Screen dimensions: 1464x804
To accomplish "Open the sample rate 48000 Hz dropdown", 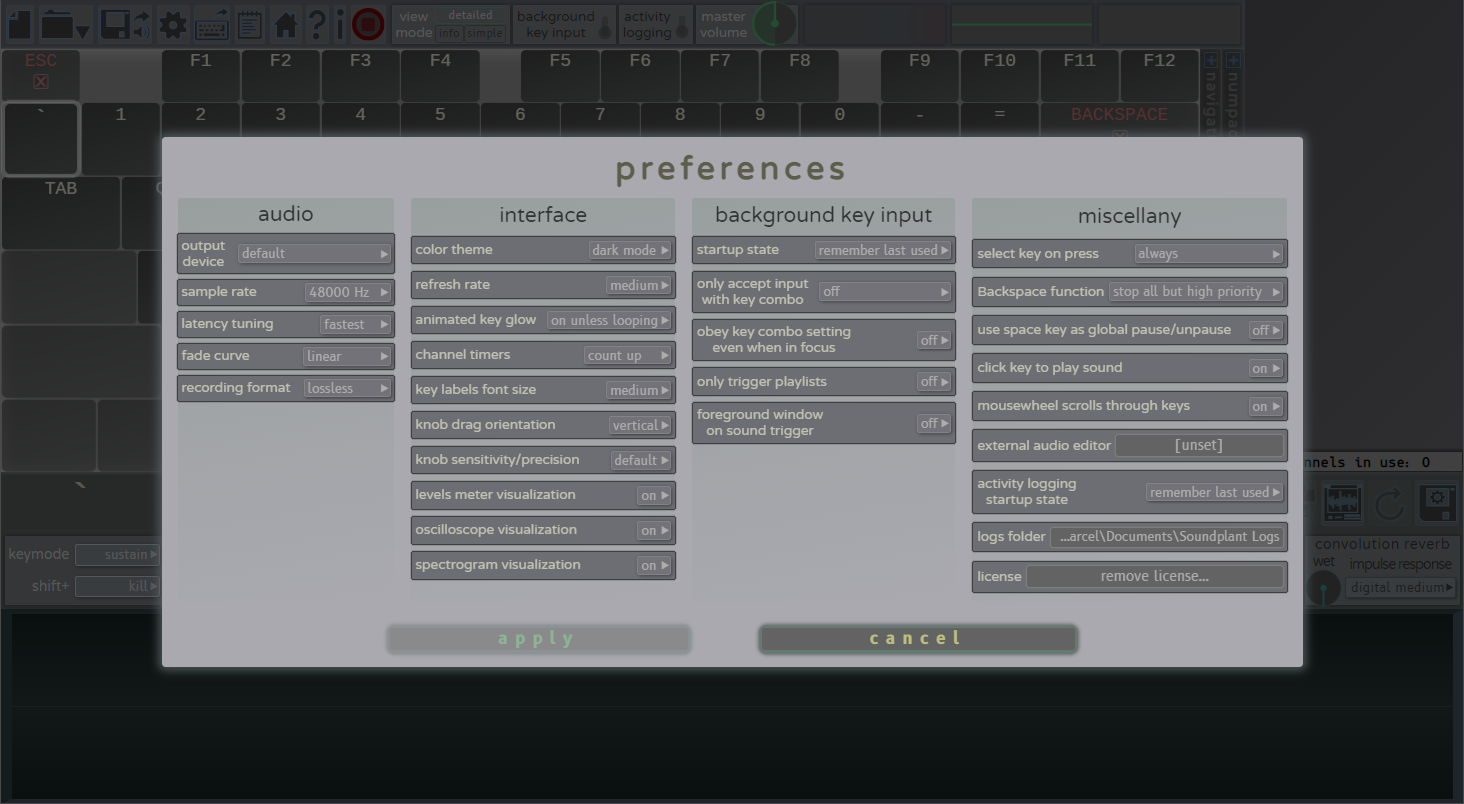I will [348, 292].
